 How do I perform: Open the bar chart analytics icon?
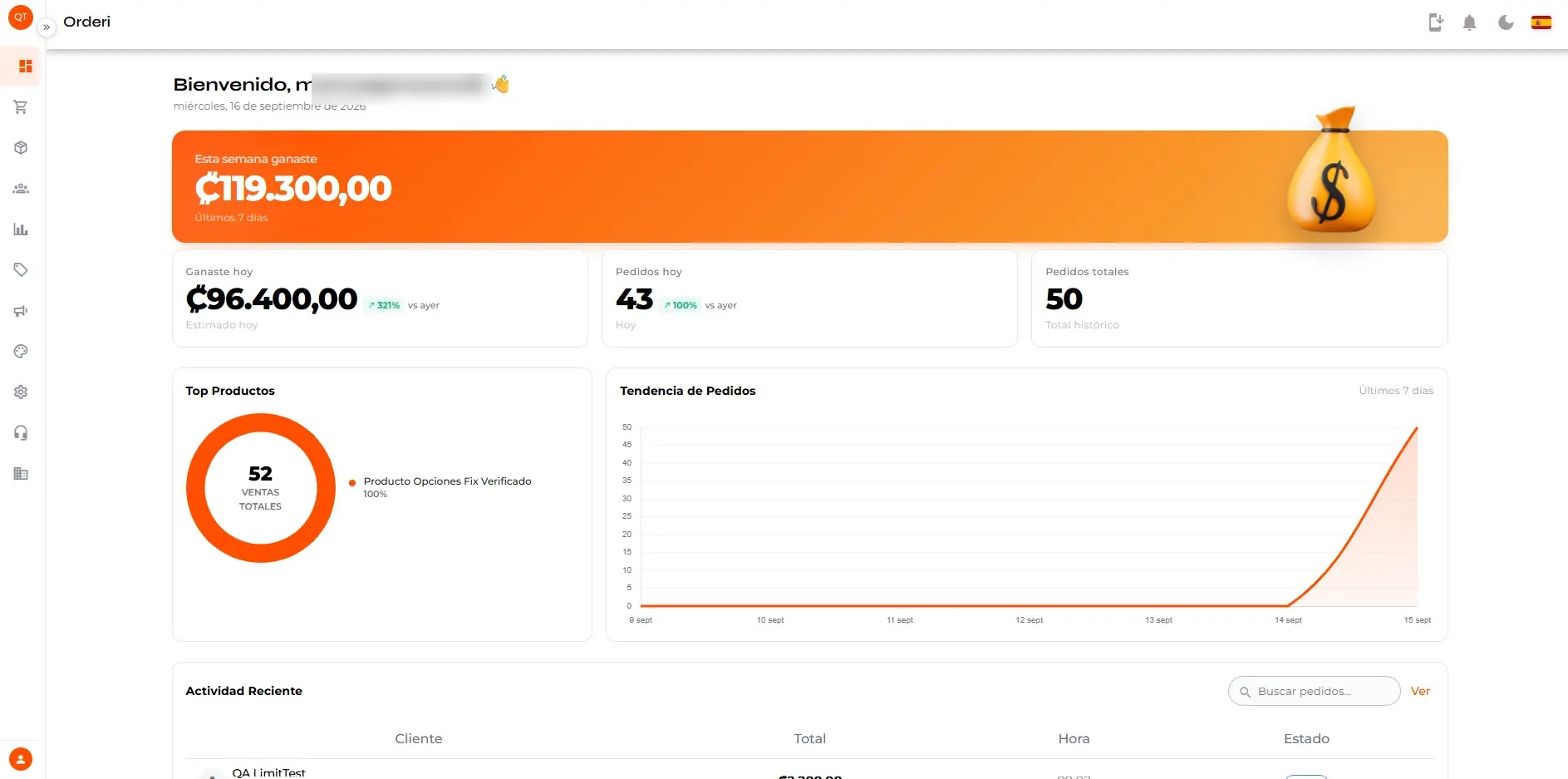[x=21, y=229]
